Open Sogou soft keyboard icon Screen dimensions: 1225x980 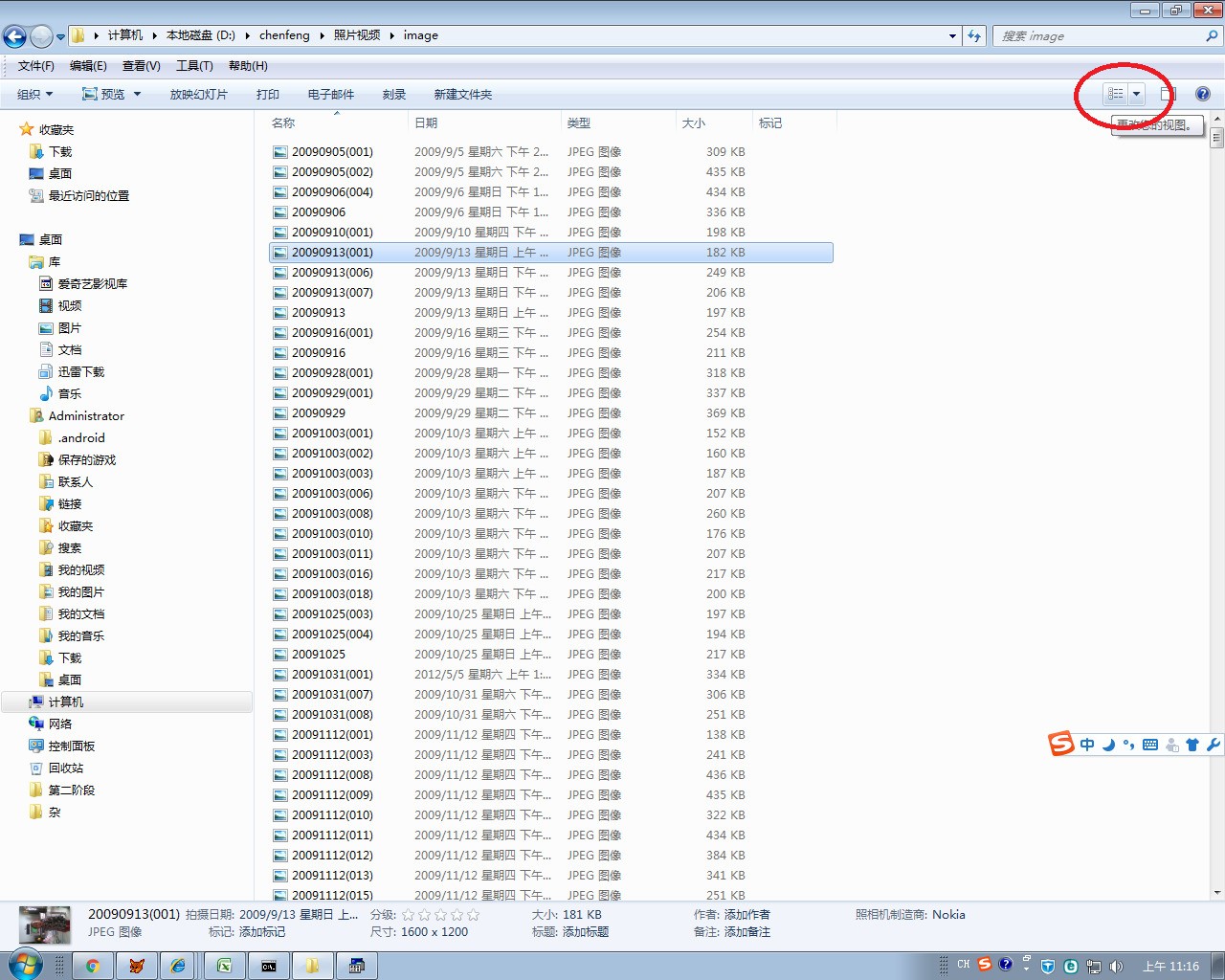coord(1150,745)
